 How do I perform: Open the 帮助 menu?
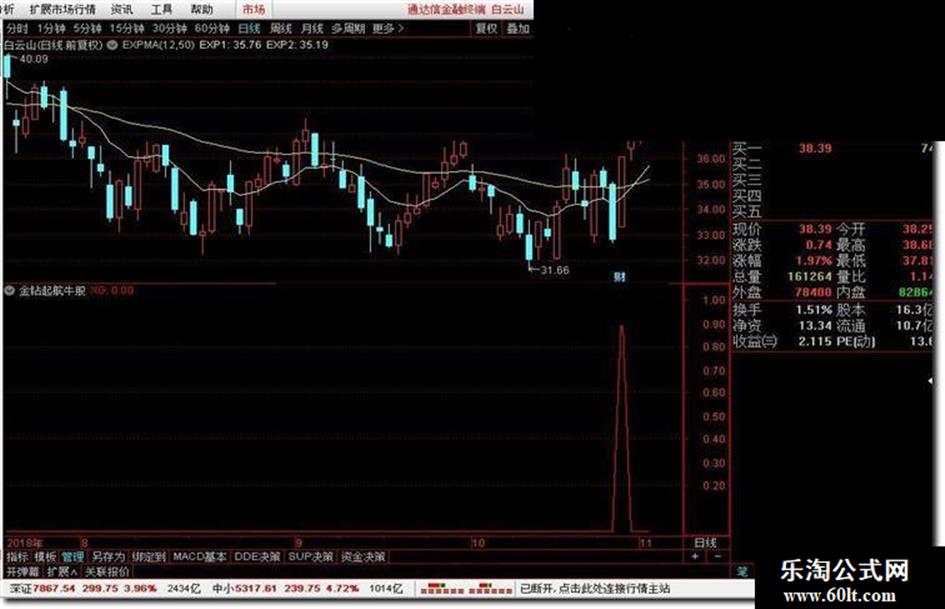(x=201, y=9)
